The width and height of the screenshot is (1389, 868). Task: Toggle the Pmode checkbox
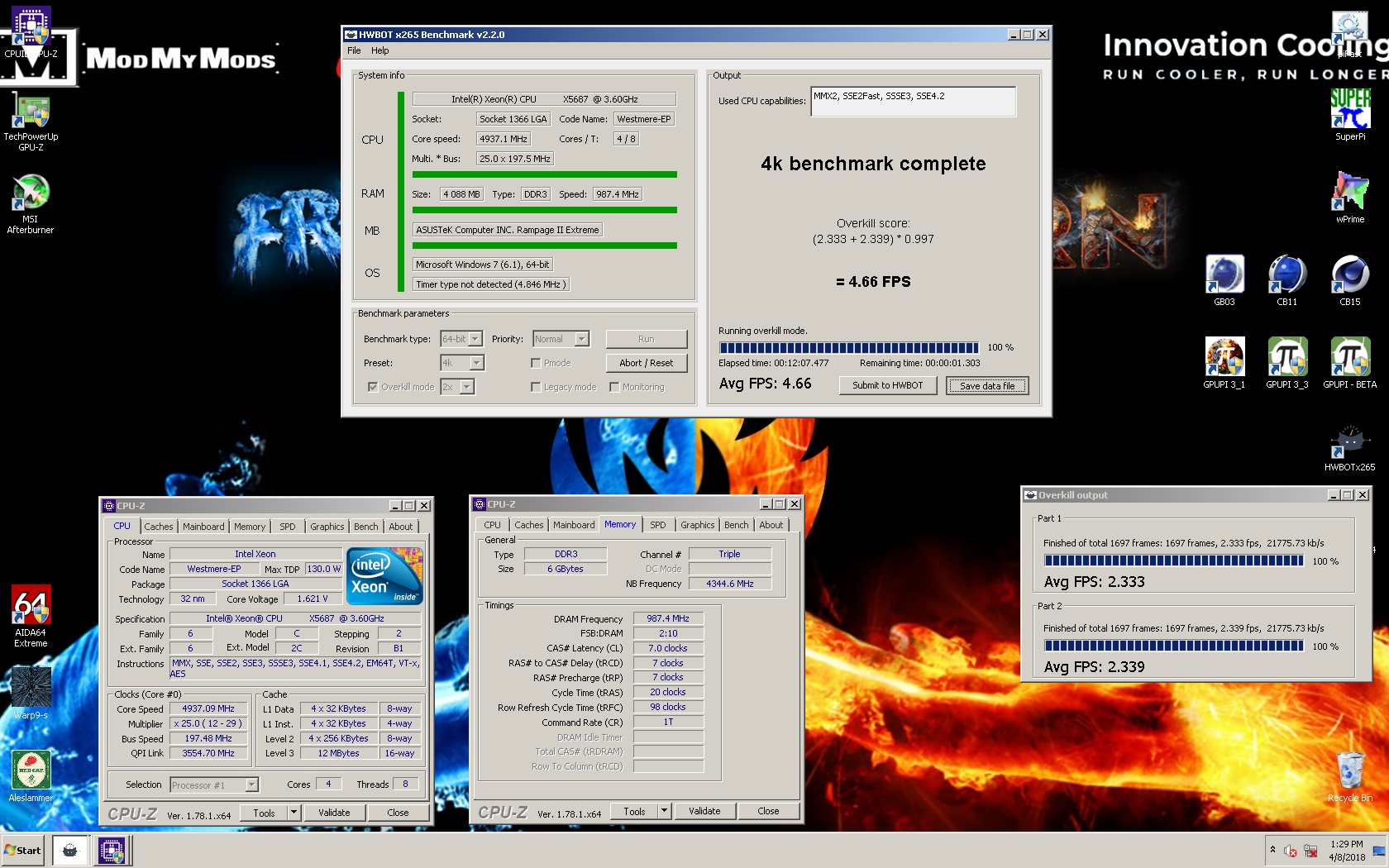(536, 363)
